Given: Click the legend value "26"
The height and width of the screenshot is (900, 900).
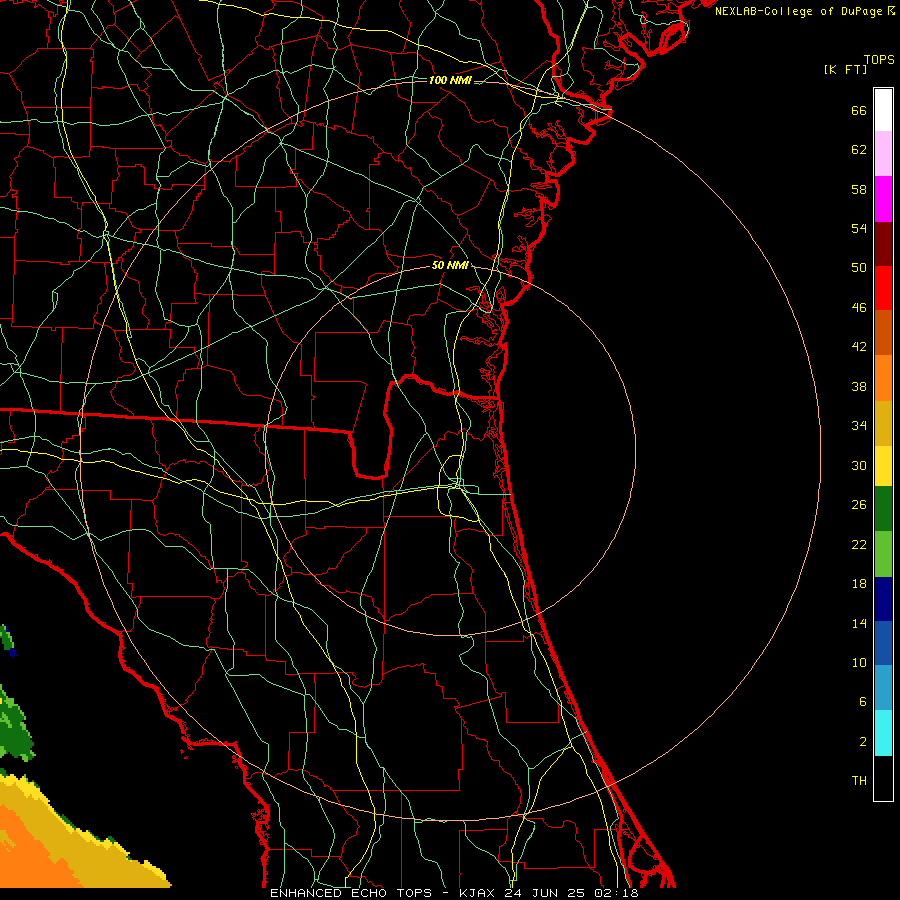Looking at the screenshot, I should 859,505.
